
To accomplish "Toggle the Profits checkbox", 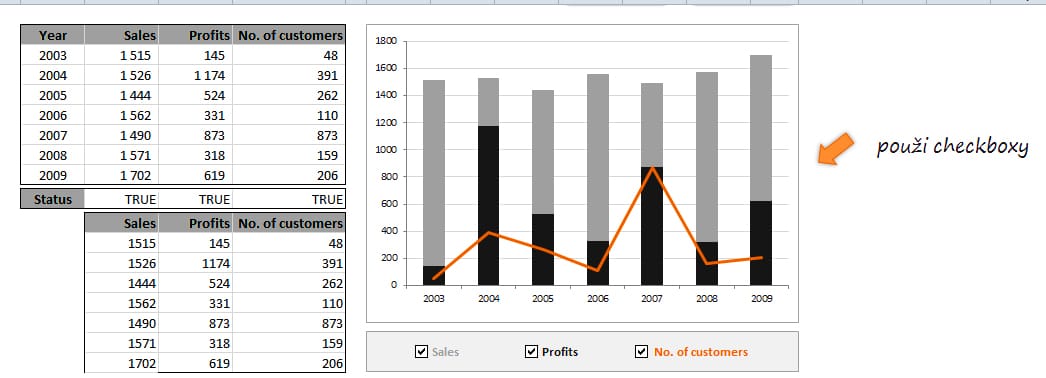I will click(x=531, y=351).
